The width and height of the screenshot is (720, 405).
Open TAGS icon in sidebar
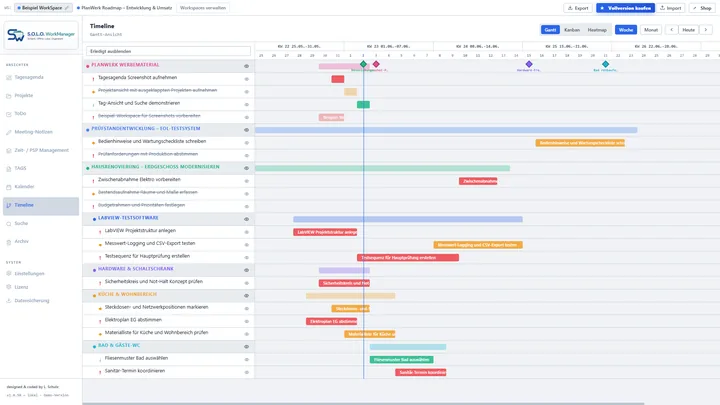click(9, 169)
